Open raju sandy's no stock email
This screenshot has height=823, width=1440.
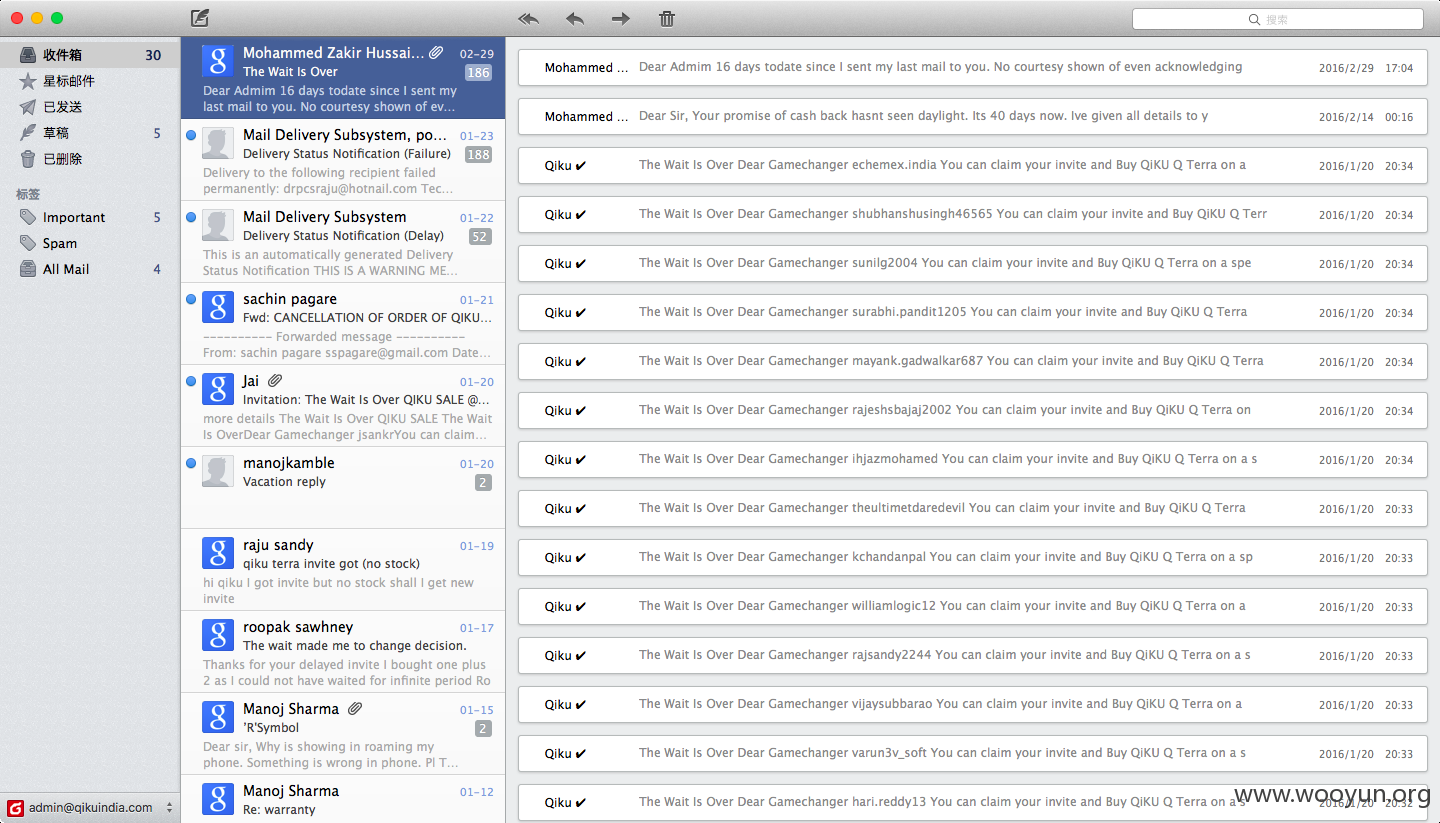[x=343, y=570]
